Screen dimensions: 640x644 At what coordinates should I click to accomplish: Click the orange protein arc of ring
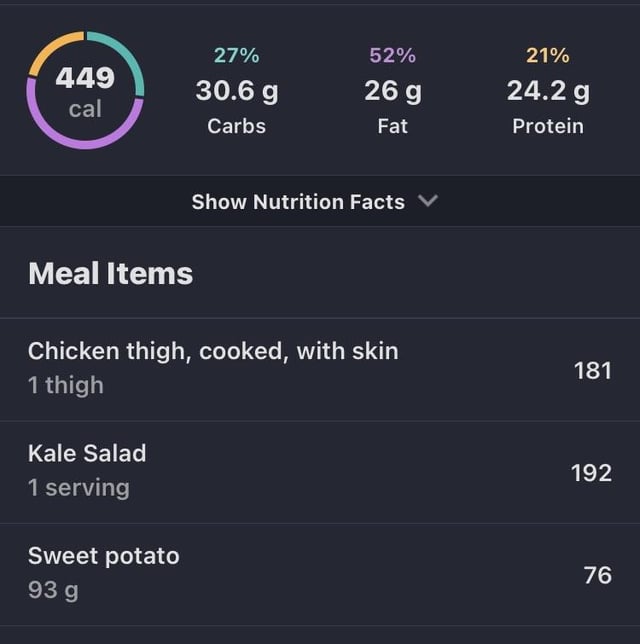(48, 48)
